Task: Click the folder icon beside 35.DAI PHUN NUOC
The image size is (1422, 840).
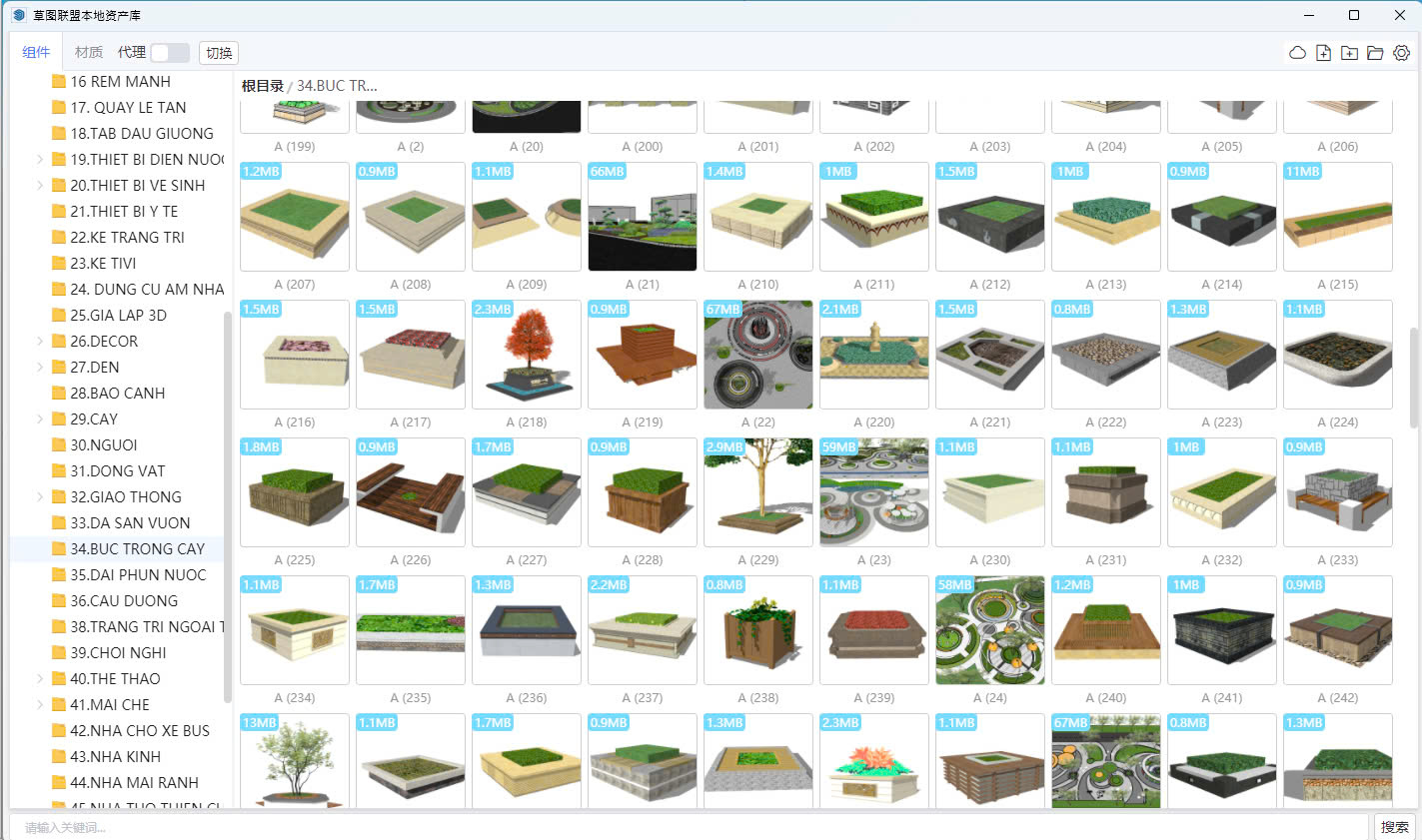Action: coord(59,575)
